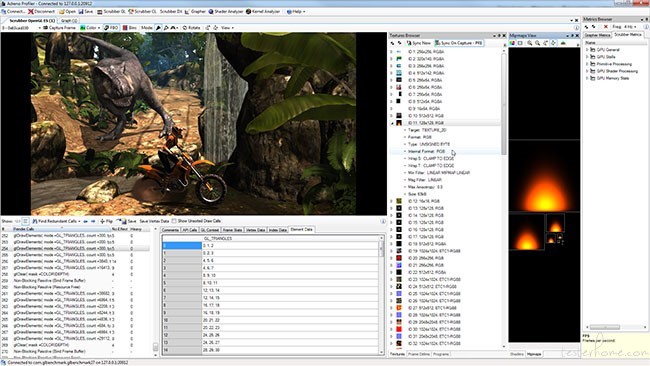This screenshot has height=366, width=650.
Task: Open the View dropdown
Action: coord(227,28)
